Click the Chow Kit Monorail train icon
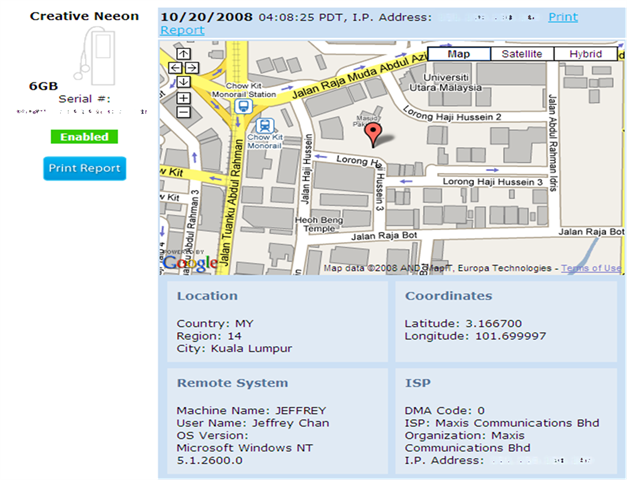 (x=265, y=126)
